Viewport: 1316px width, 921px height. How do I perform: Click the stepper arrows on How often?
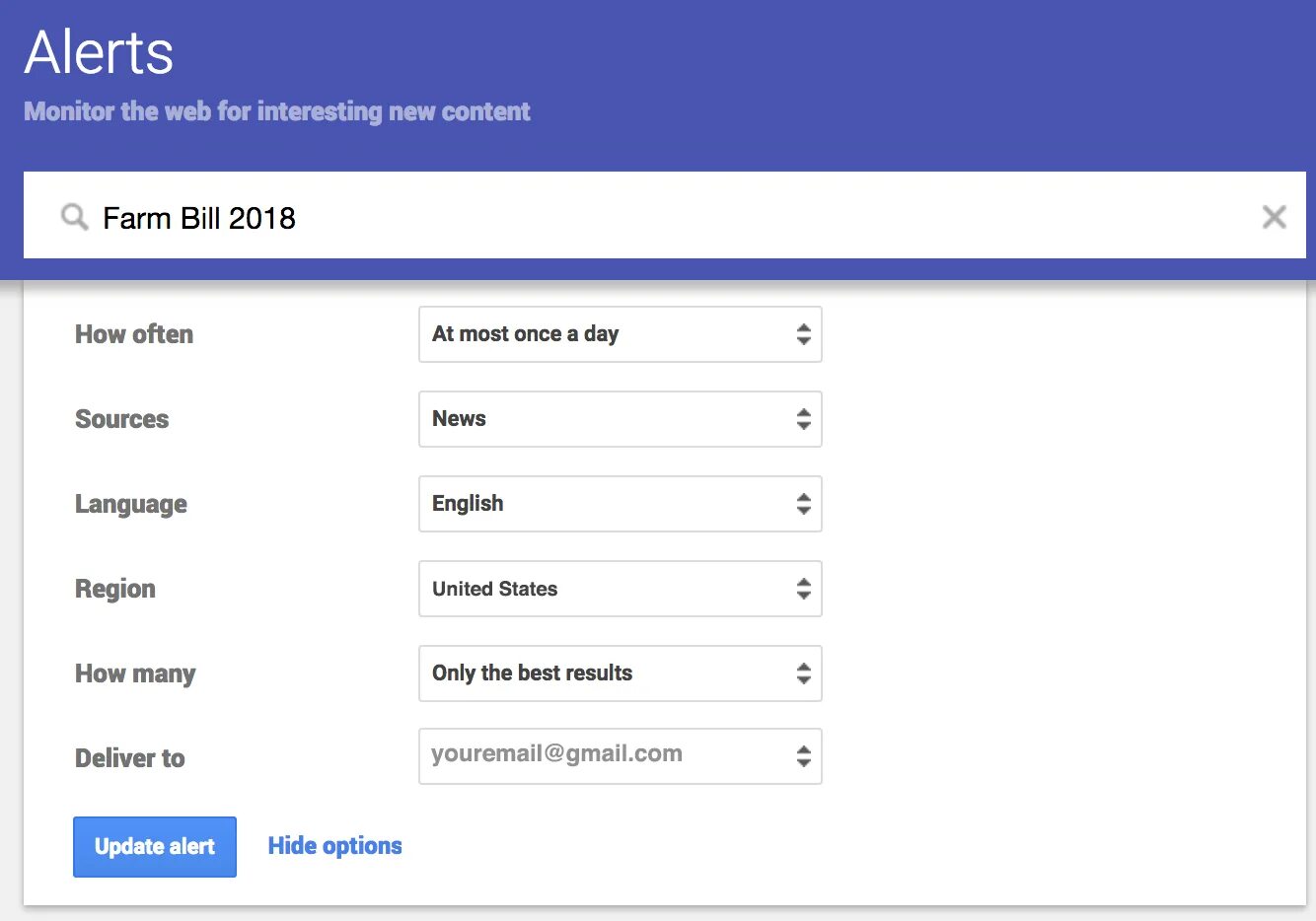pos(804,334)
